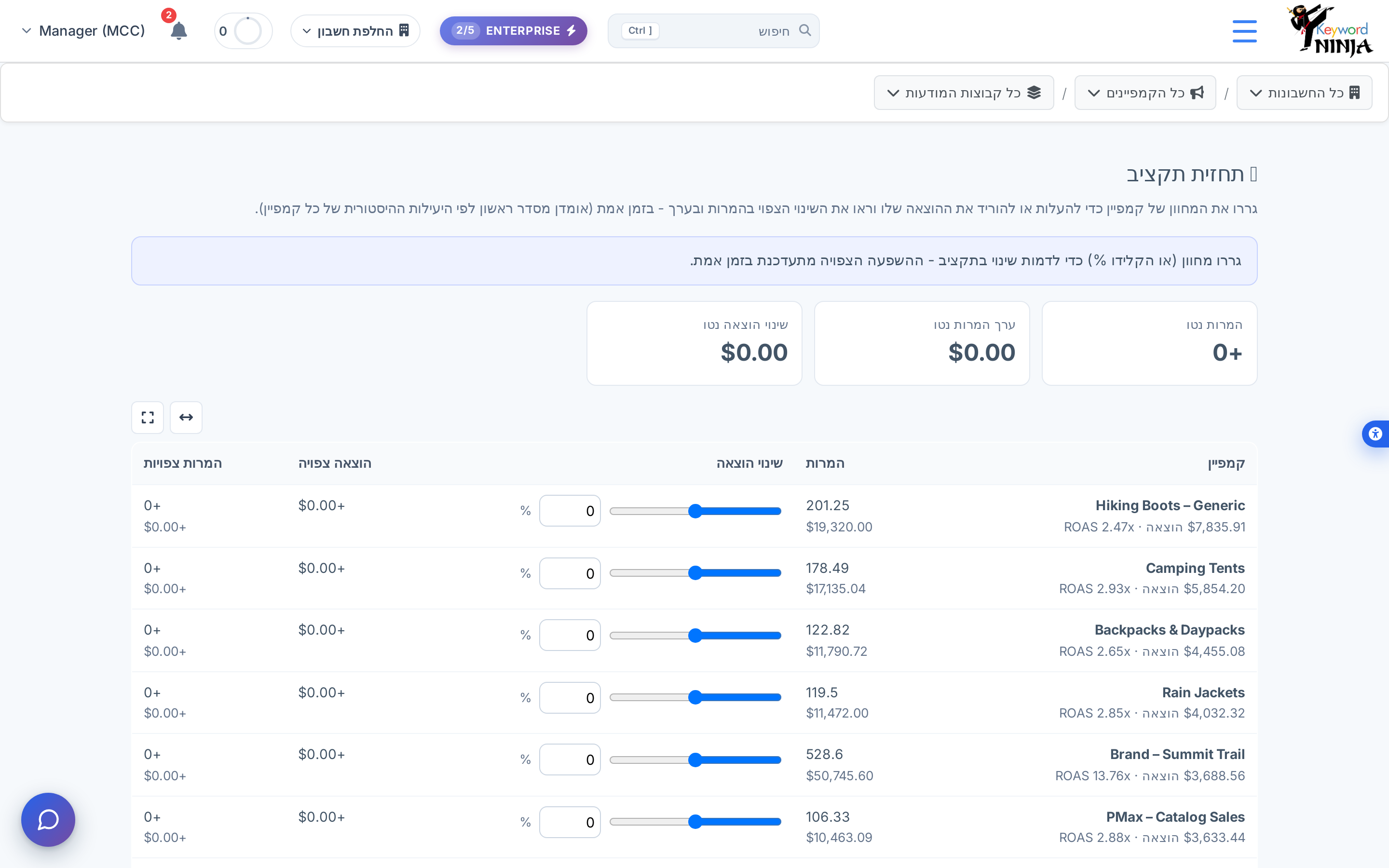Open the accessibility widget
The image size is (1389, 868).
(1375, 434)
